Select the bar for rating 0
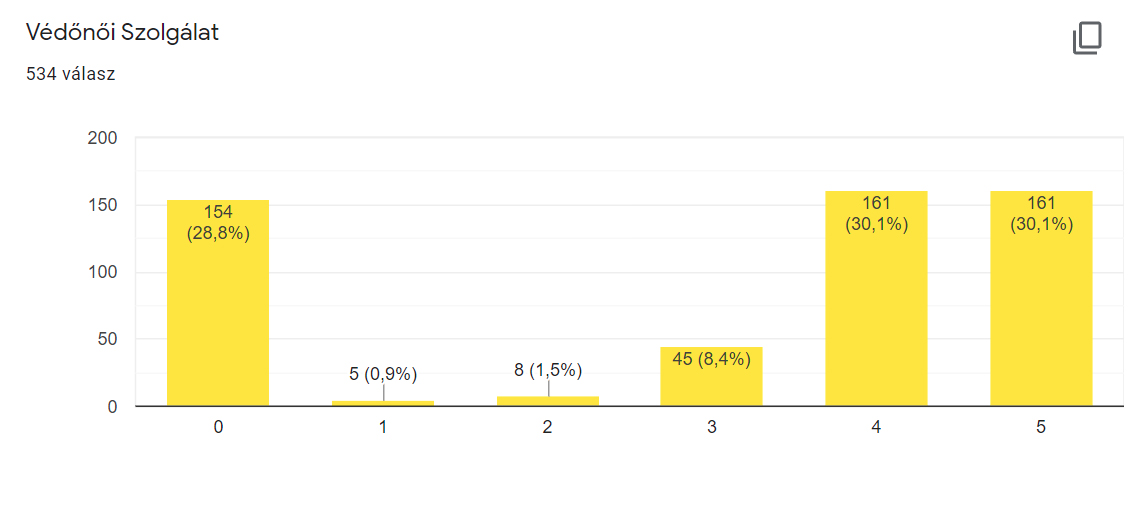1132x510 pixels. (x=218, y=303)
